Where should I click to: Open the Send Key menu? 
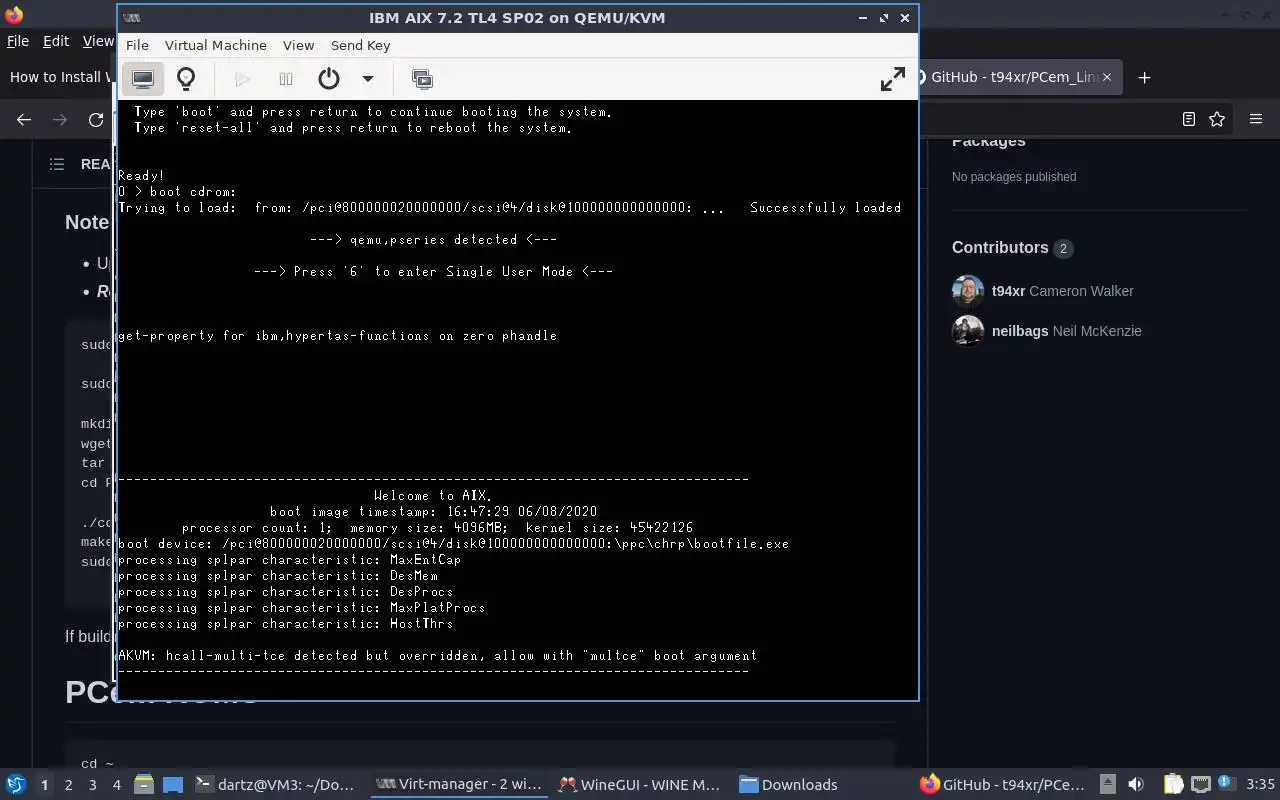[360, 45]
